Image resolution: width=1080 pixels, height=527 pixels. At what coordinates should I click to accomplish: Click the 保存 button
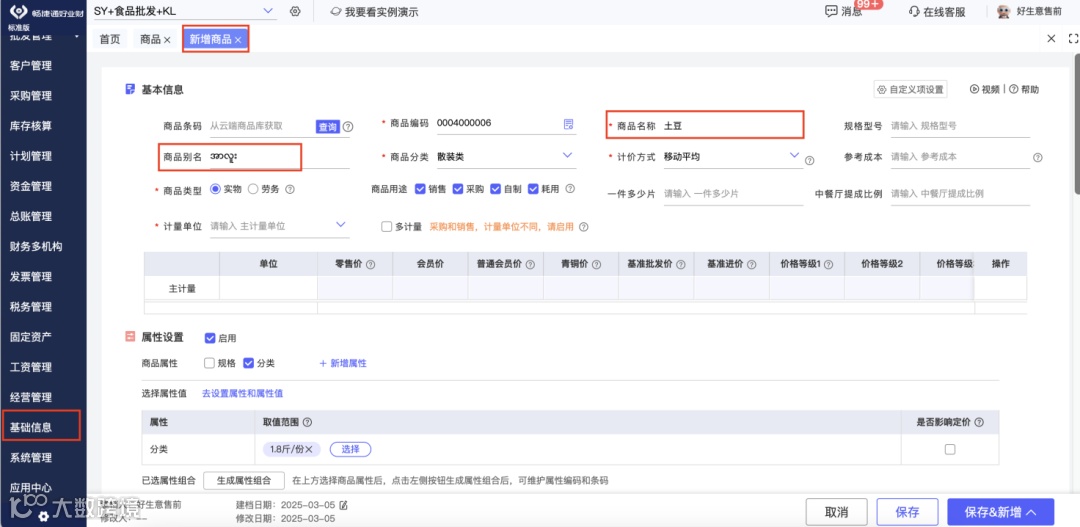pyautogui.click(x=907, y=512)
